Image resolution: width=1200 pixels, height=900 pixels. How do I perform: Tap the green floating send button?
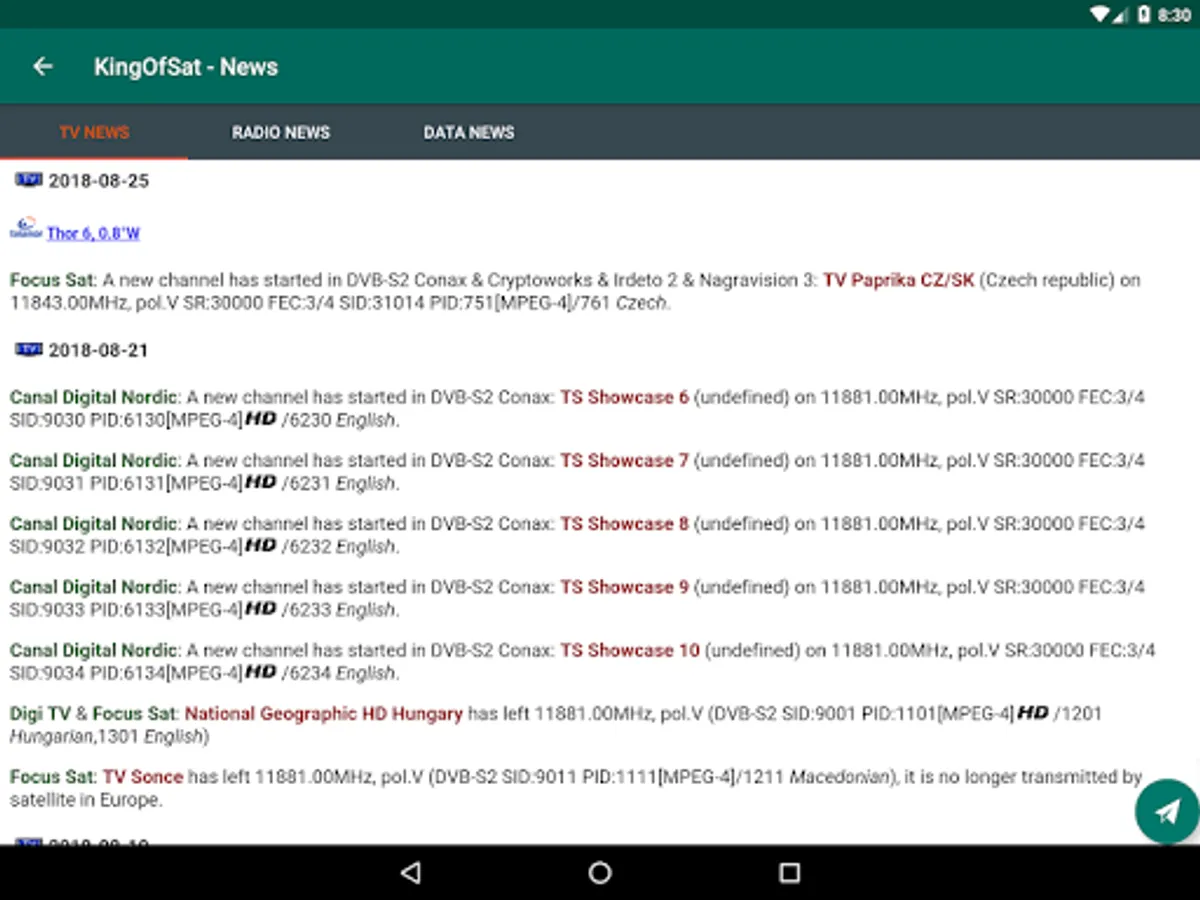pyautogui.click(x=1167, y=812)
